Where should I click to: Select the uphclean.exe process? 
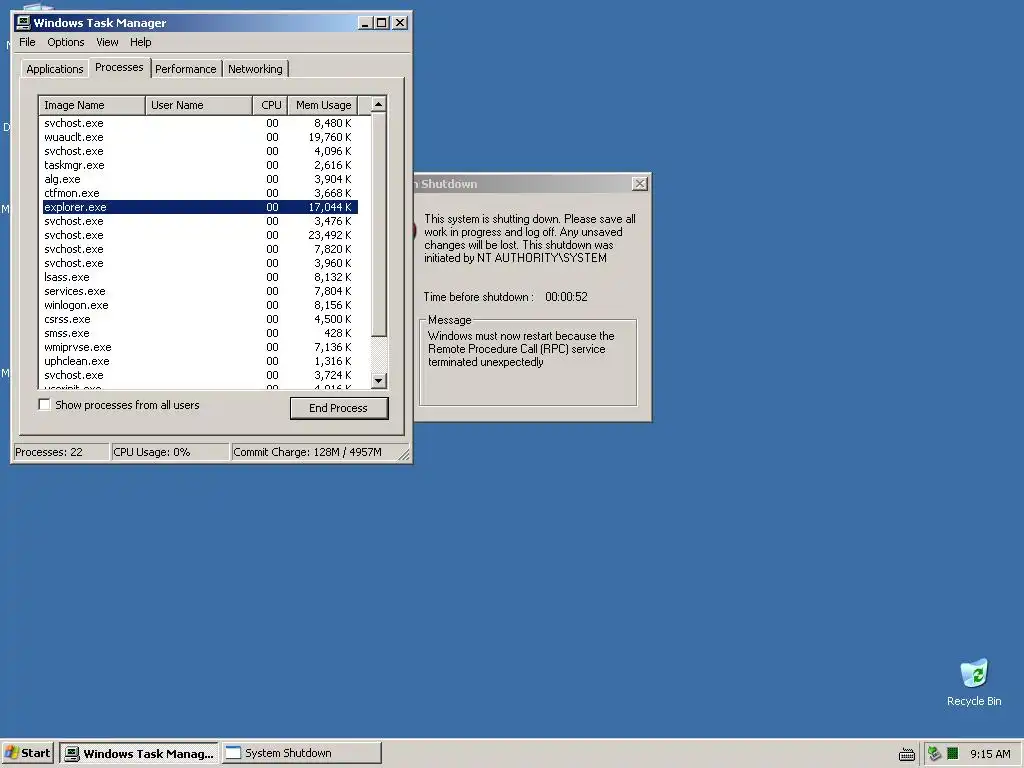coord(199,361)
